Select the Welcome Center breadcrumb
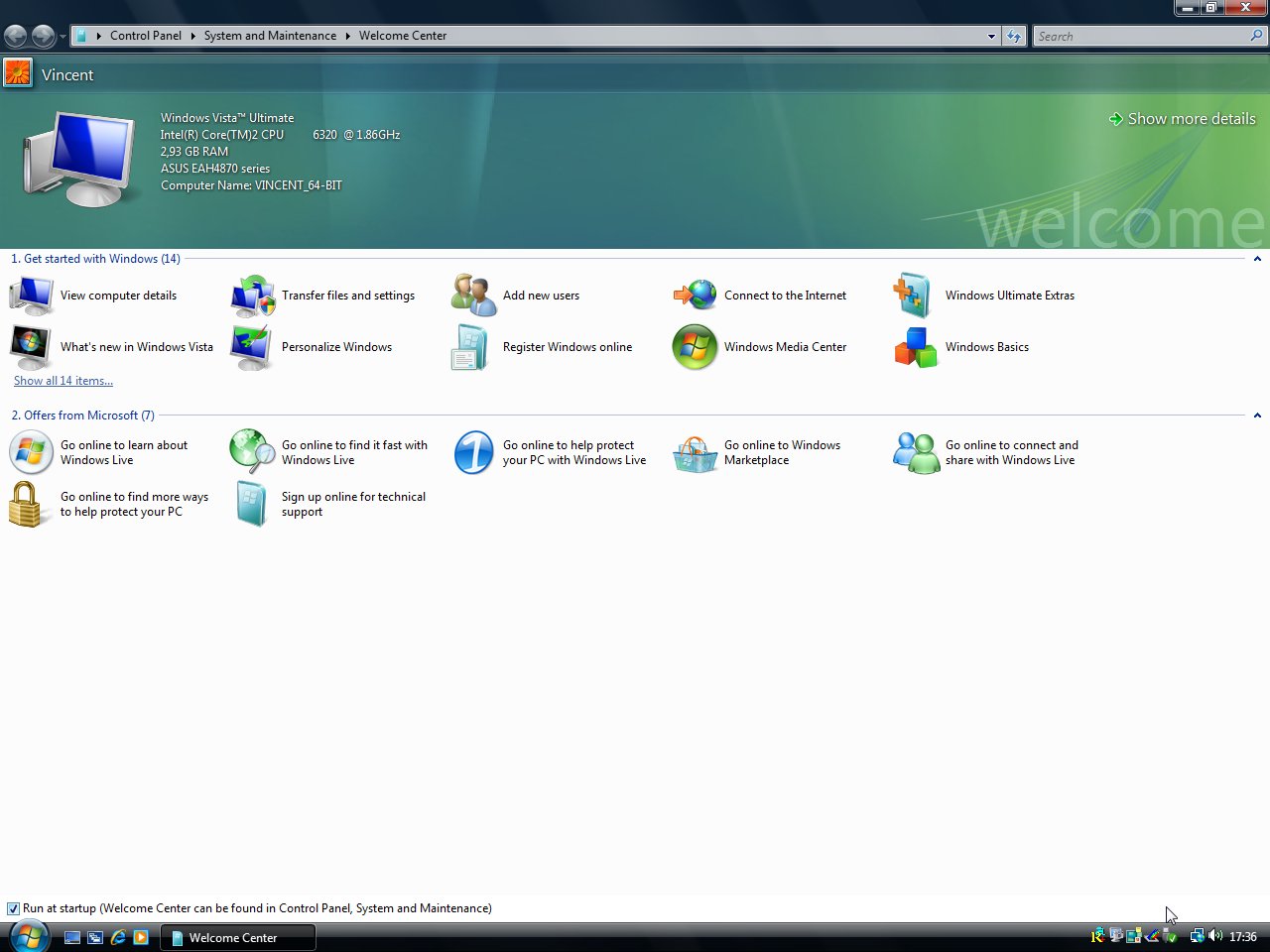Image resolution: width=1270 pixels, height=952 pixels. [403, 36]
